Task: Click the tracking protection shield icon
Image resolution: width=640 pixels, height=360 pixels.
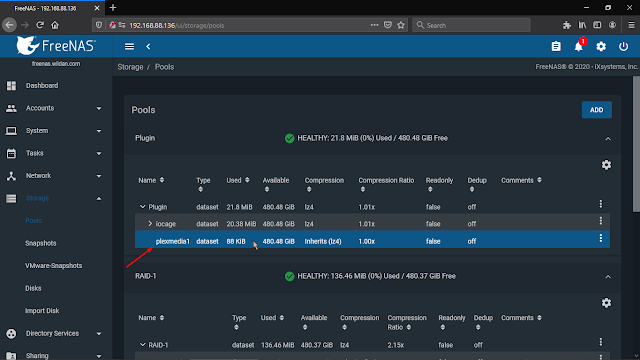Action: [x=99, y=25]
